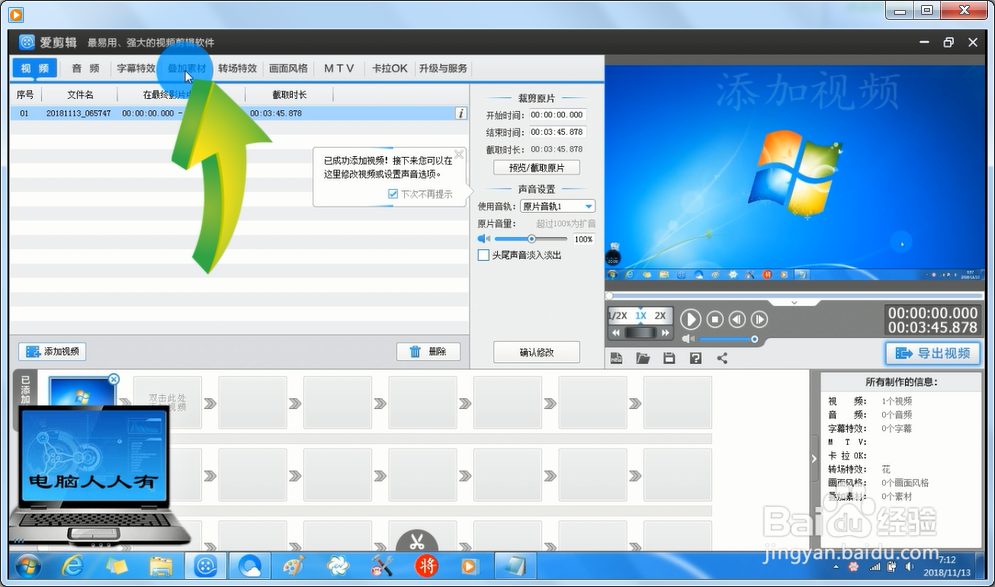Screen dimensions: 995x587
Task: Step forward one frame in preview
Action: coord(759,319)
